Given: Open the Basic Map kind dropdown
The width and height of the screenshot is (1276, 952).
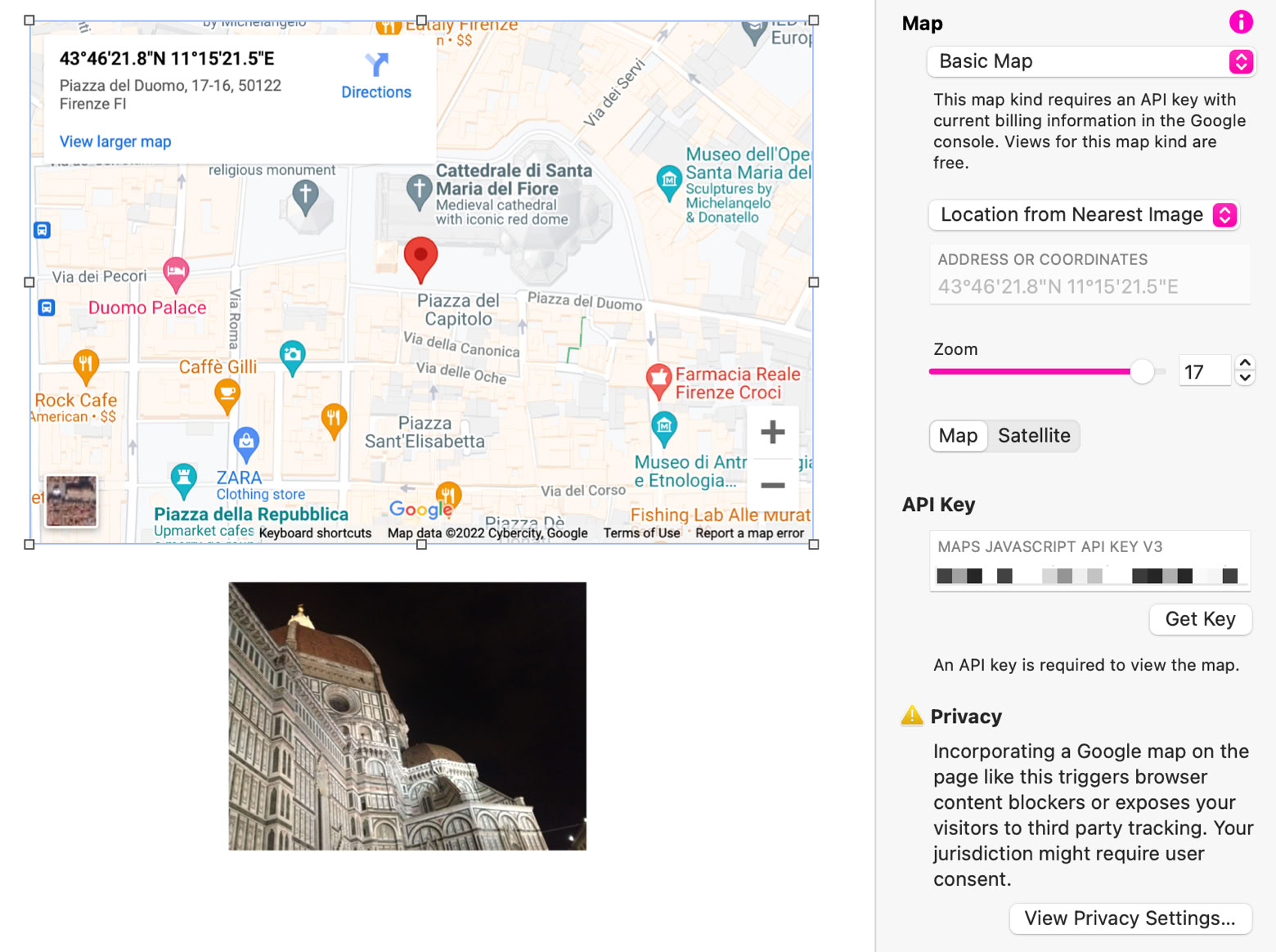Looking at the screenshot, I should (1090, 61).
